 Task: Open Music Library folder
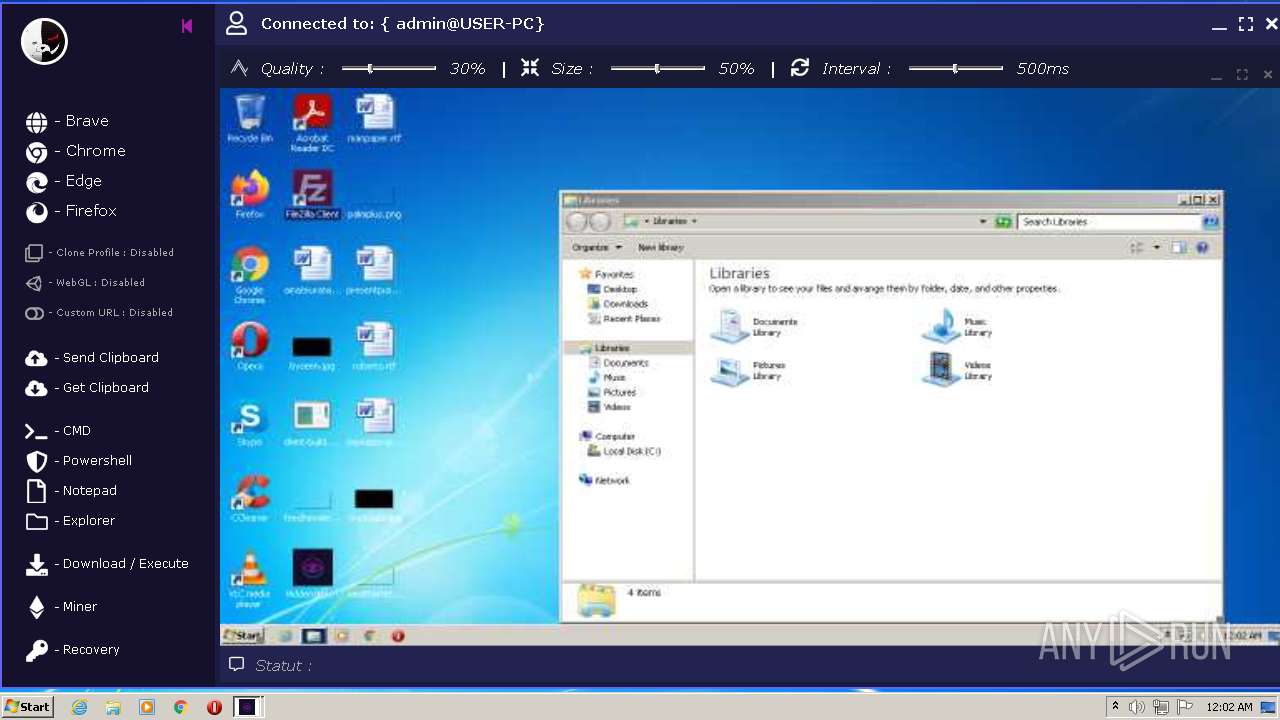point(958,327)
